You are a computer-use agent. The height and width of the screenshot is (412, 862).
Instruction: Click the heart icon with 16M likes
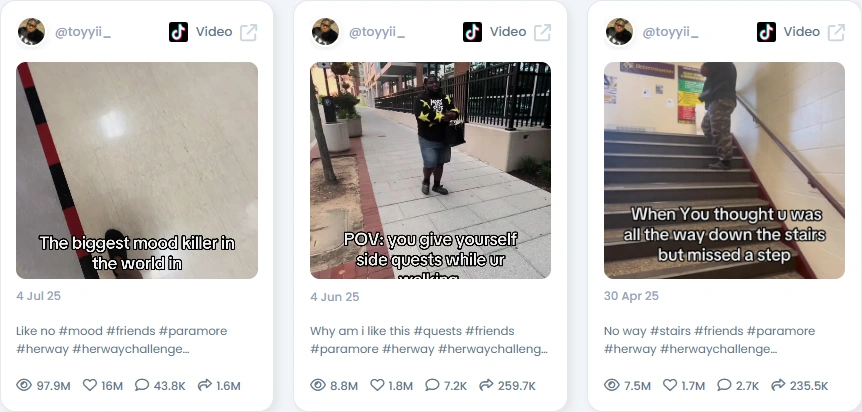pos(90,385)
